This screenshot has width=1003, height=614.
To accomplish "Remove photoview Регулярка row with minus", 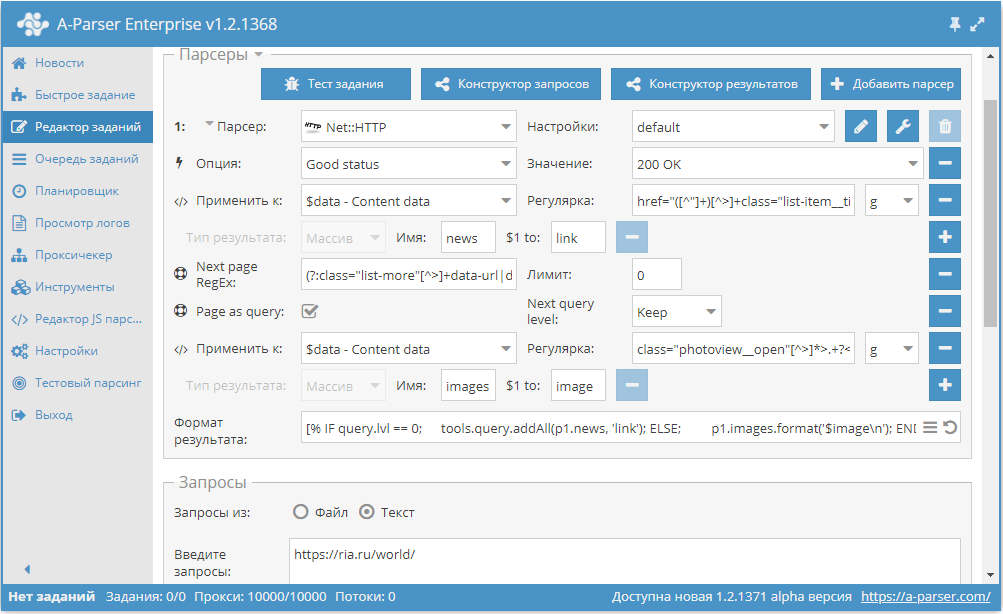I will [x=945, y=349].
